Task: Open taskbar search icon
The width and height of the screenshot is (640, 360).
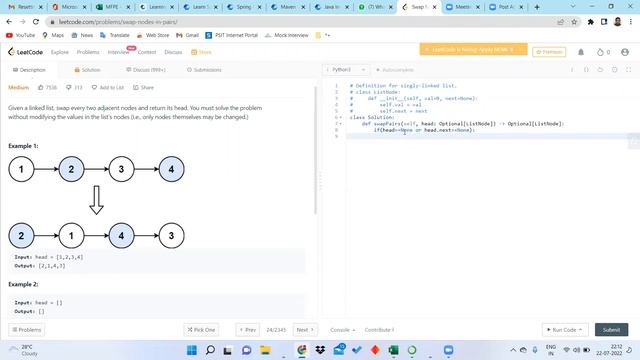Action: click(x=210, y=350)
